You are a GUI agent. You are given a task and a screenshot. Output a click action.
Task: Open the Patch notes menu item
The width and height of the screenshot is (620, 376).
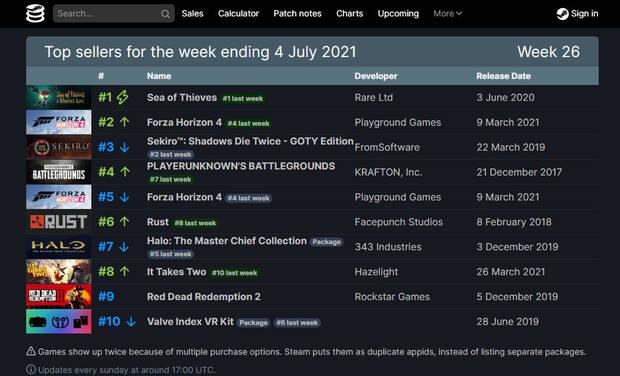(297, 13)
